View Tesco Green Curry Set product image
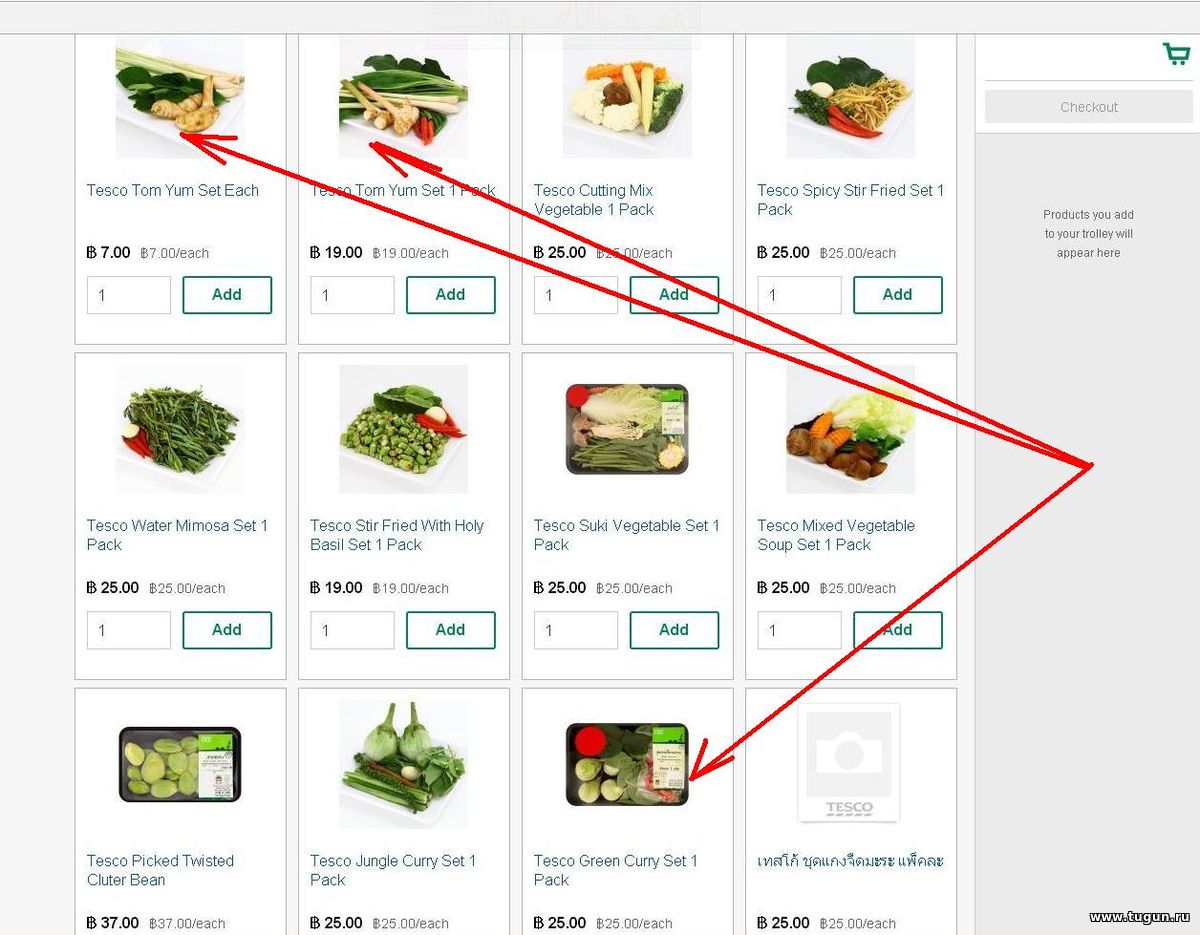 627,764
